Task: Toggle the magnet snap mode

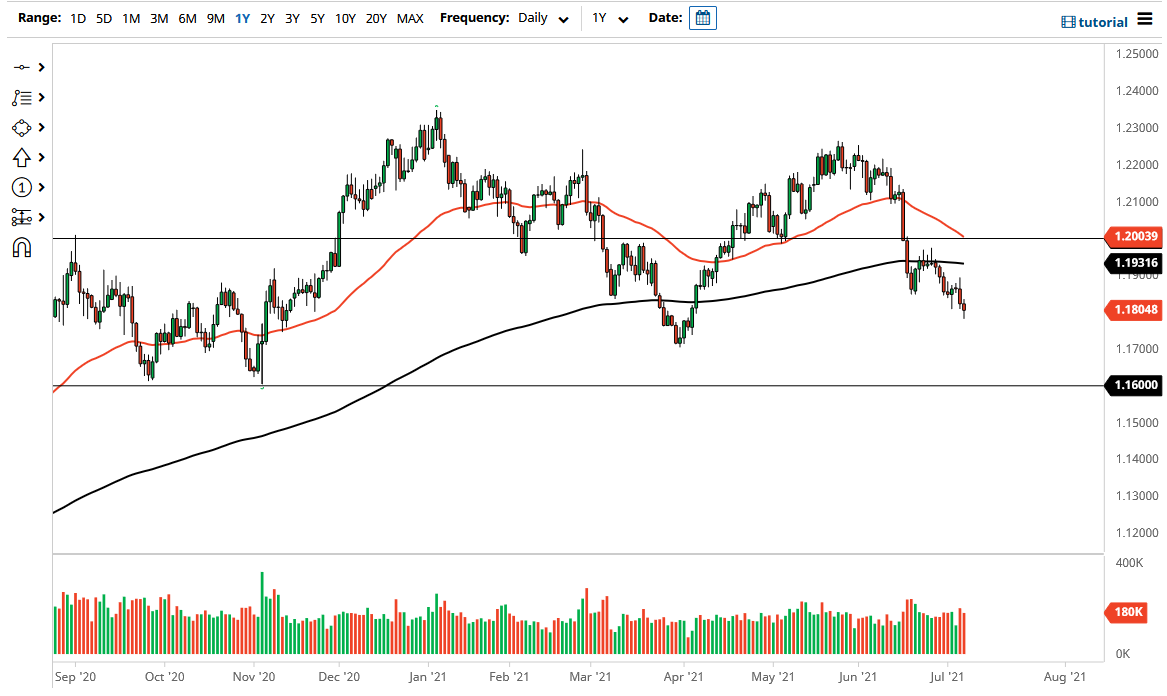Action: pyautogui.click(x=21, y=247)
